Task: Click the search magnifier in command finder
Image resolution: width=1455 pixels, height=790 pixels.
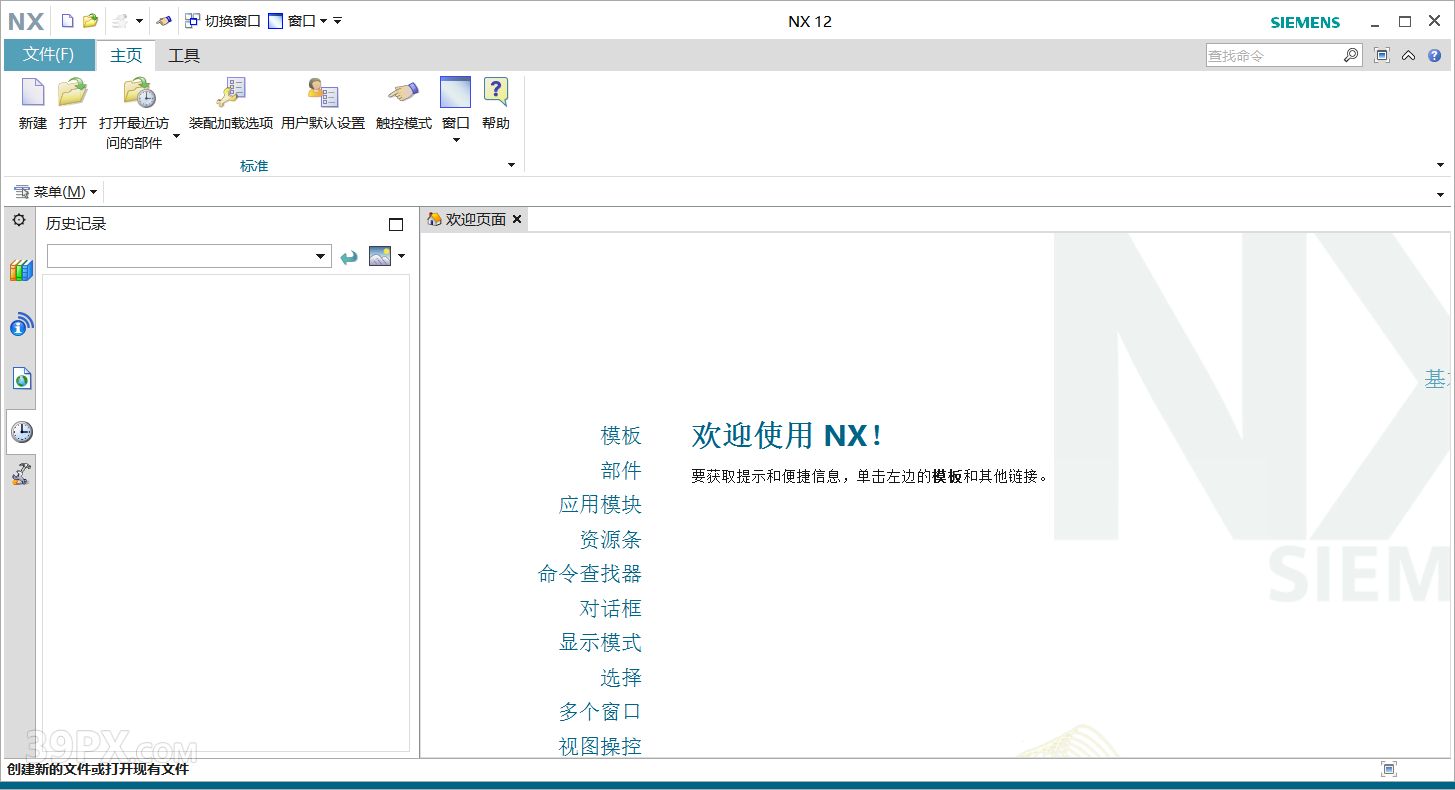Action: pyautogui.click(x=1351, y=56)
